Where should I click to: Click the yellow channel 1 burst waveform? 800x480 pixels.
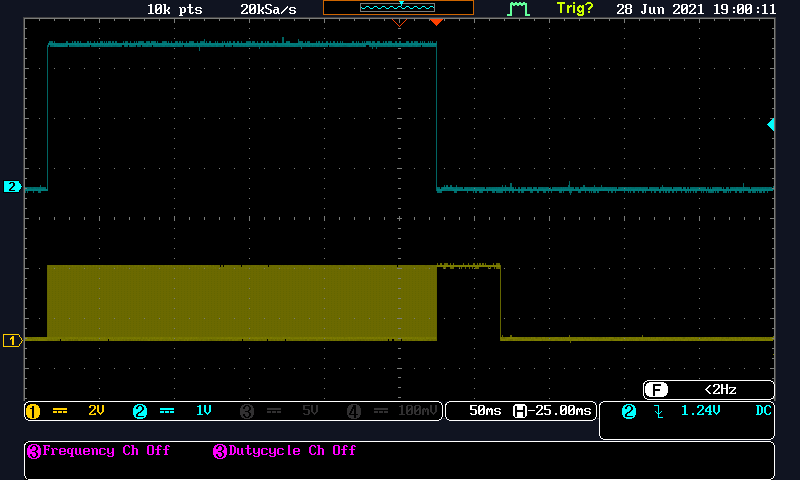pyautogui.click(x=242, y=302)
